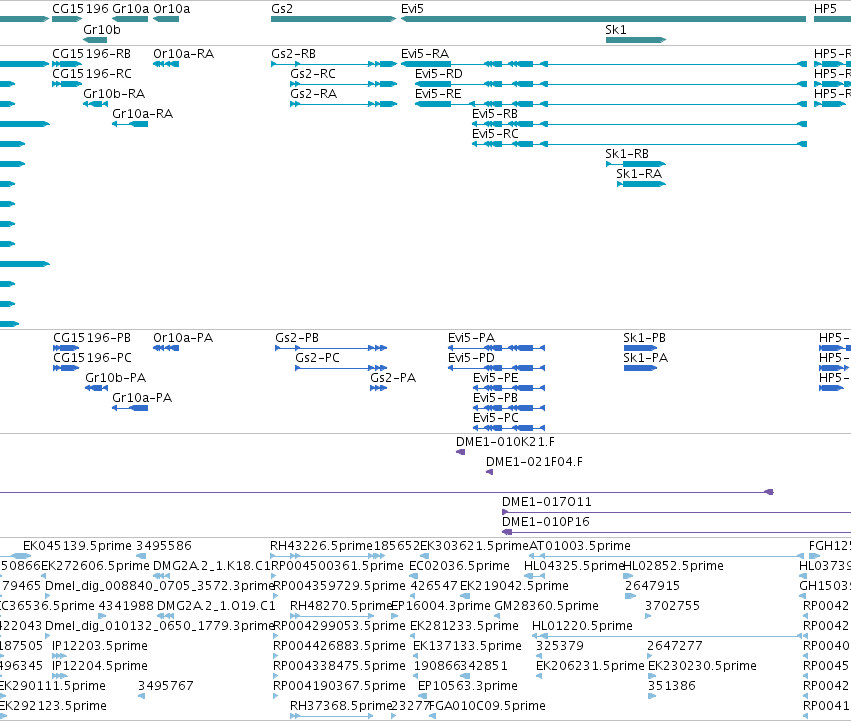This screenshot has width=851, height=721.
Task: Click the Evi5-PE protein feature
Action: click(x=509, y=388)
